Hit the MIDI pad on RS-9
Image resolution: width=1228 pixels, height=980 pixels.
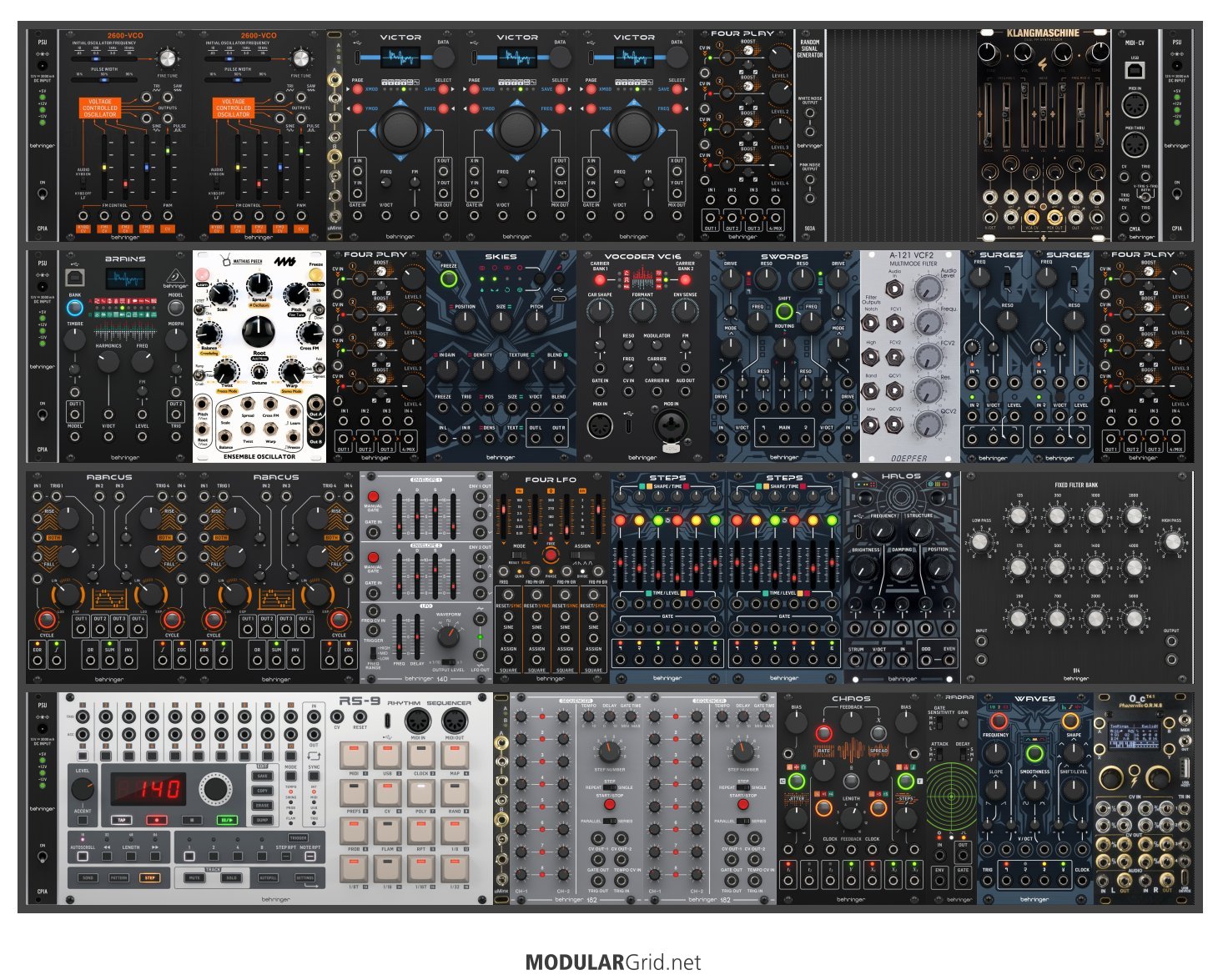(354, 756)
